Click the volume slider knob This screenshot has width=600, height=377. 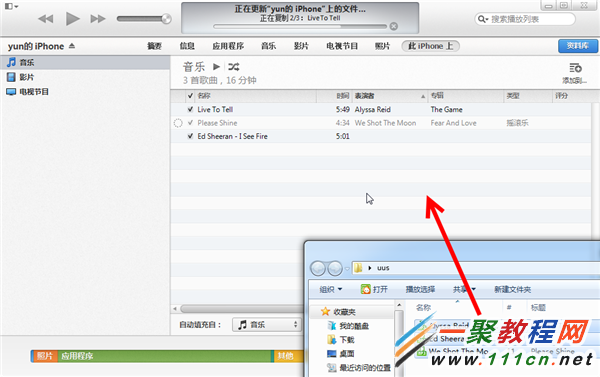(166, 19)
